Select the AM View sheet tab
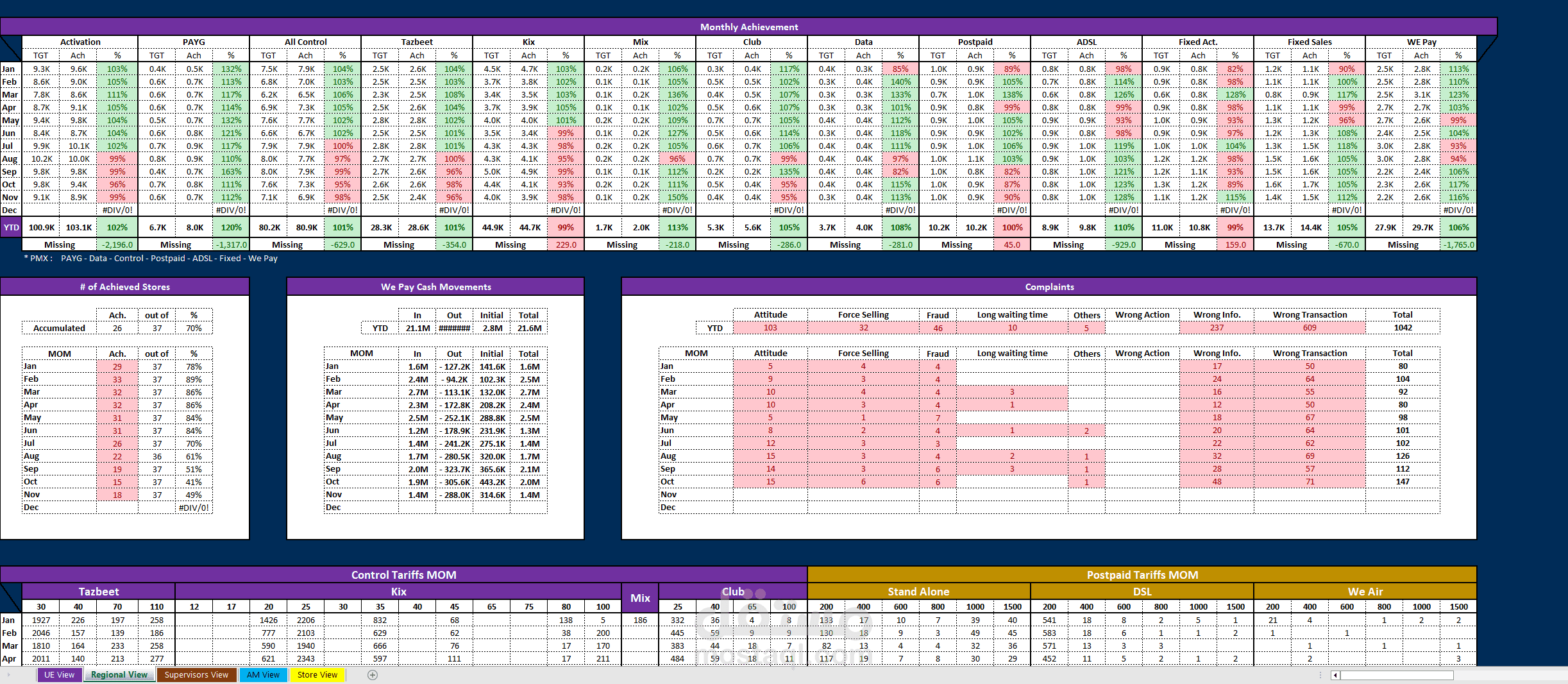 coord(264,675)
